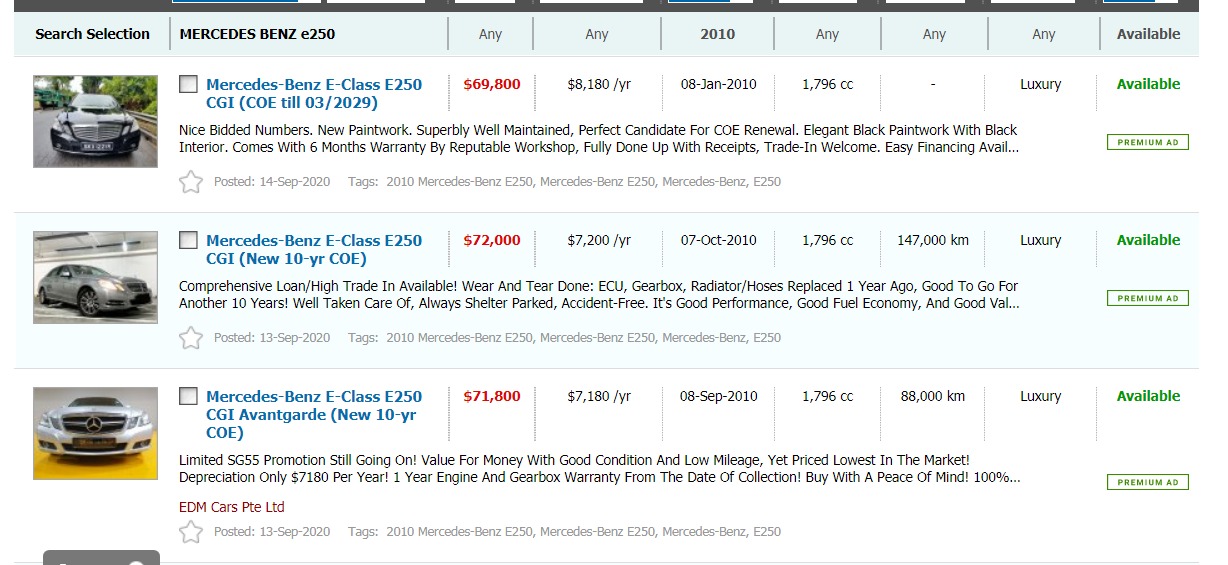1228x565 pixels.
Task: Select the checkbox for E250 CGI (New 10-yr COE)
Action: tap(188, 240)
